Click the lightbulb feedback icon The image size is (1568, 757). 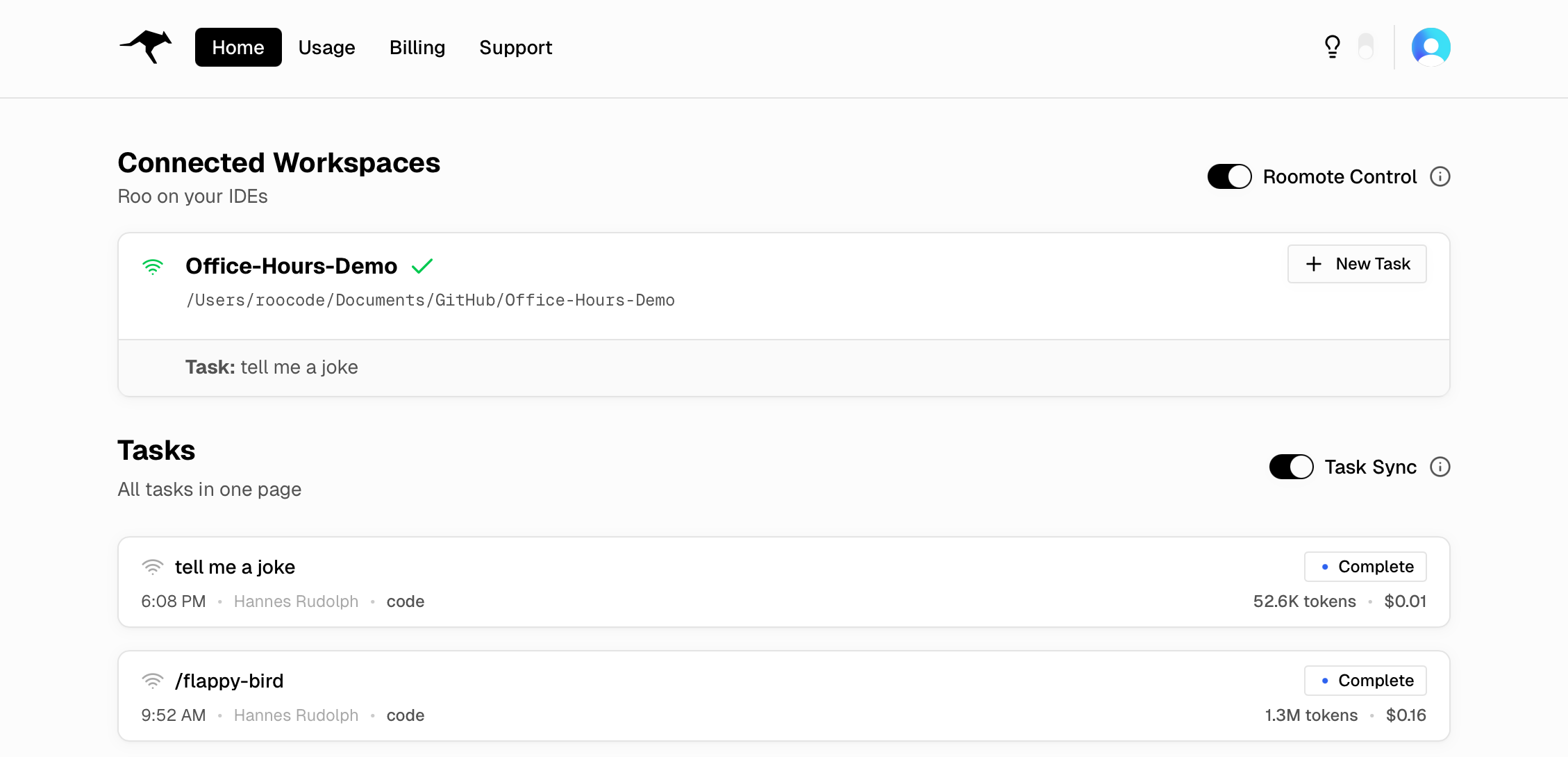[1331, 46]
